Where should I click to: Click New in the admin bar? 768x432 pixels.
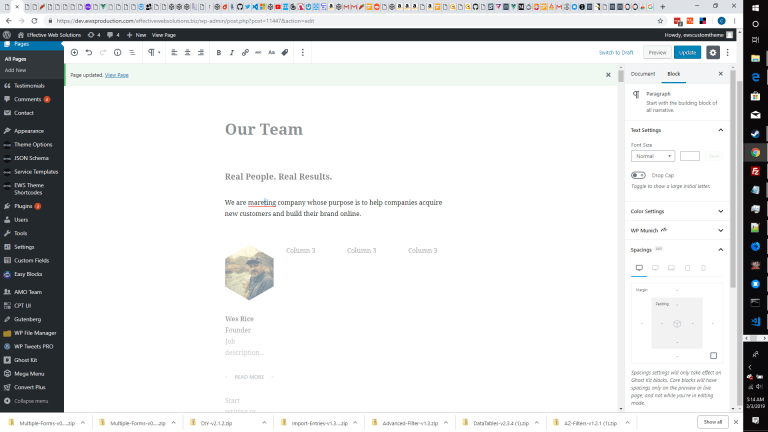[136, 35]
